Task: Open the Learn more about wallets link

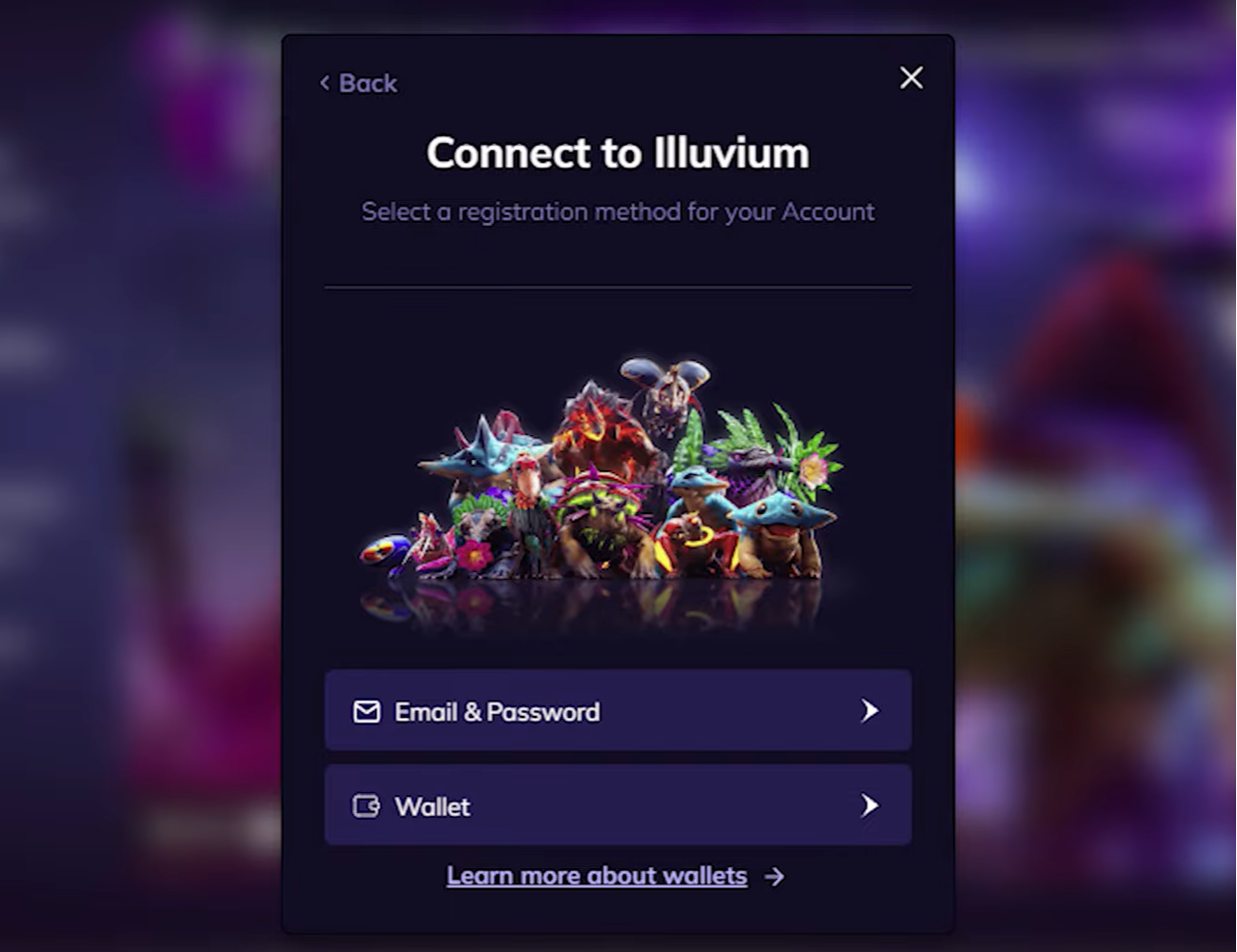Action: (597, 876)
